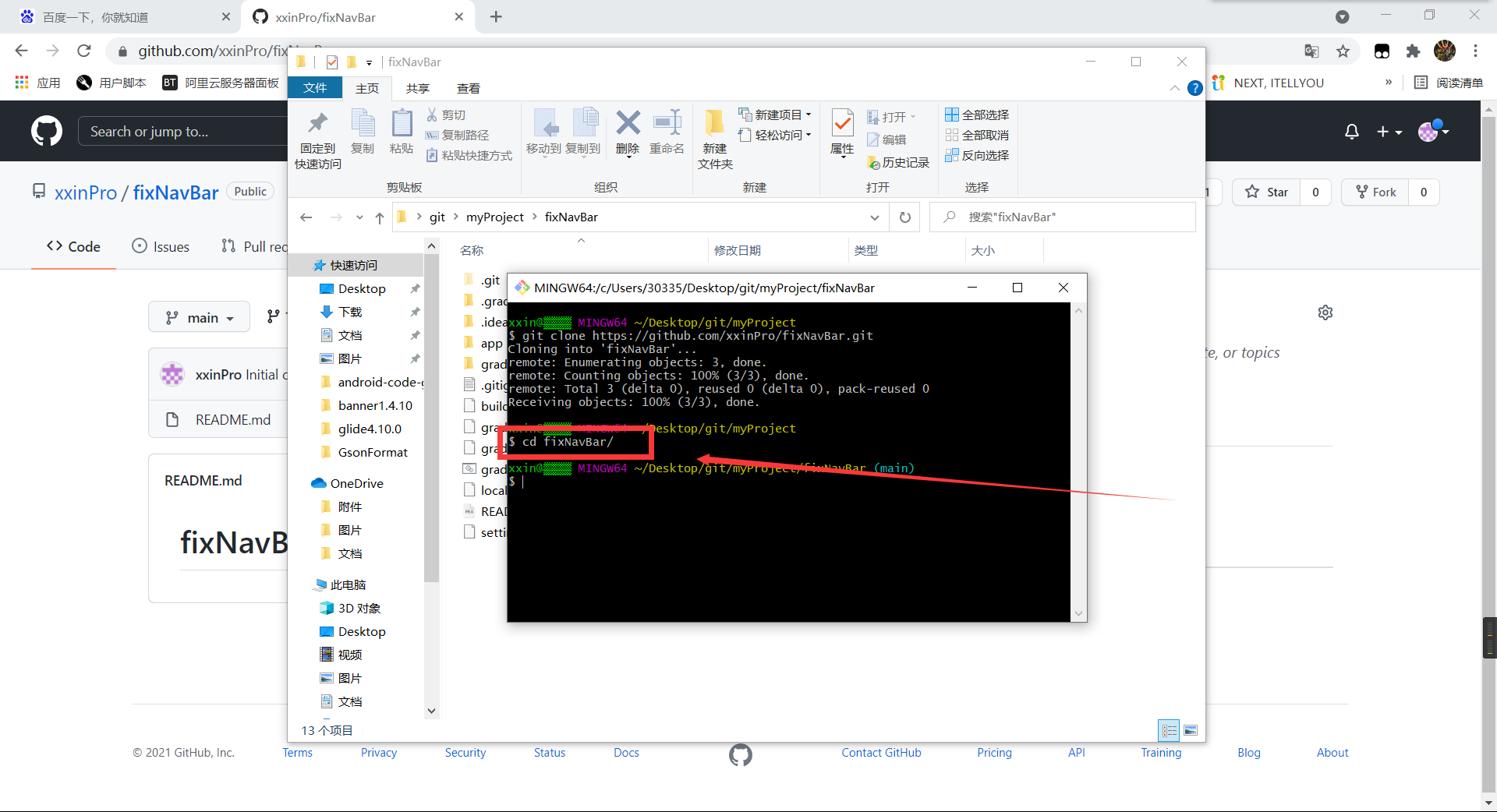Open the GitHub Issues tab
1497x812 pixels.
click(161, 246)
